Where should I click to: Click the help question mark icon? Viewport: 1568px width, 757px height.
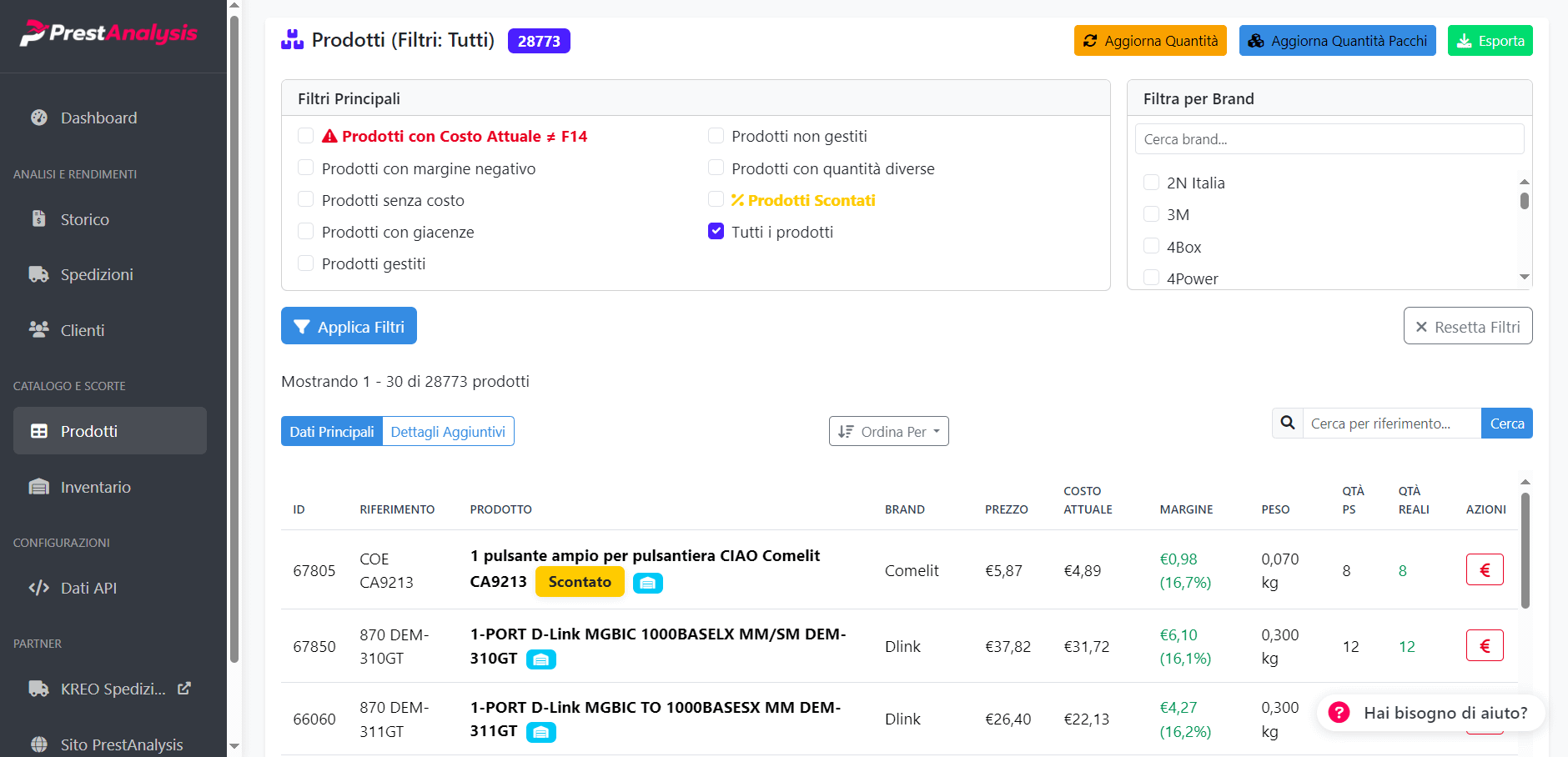[x=1339, y=713]
